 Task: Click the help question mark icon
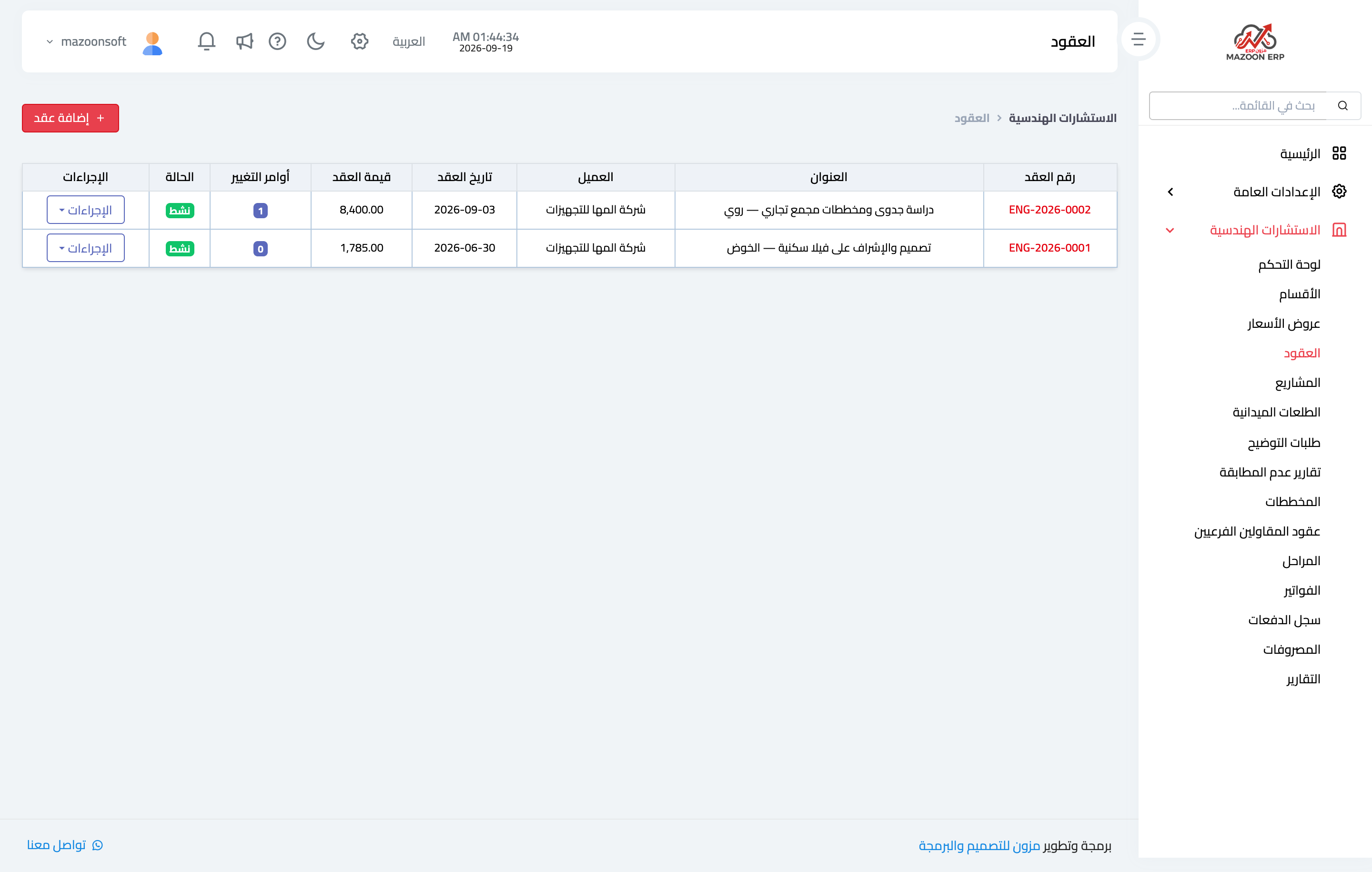(277, 41)
